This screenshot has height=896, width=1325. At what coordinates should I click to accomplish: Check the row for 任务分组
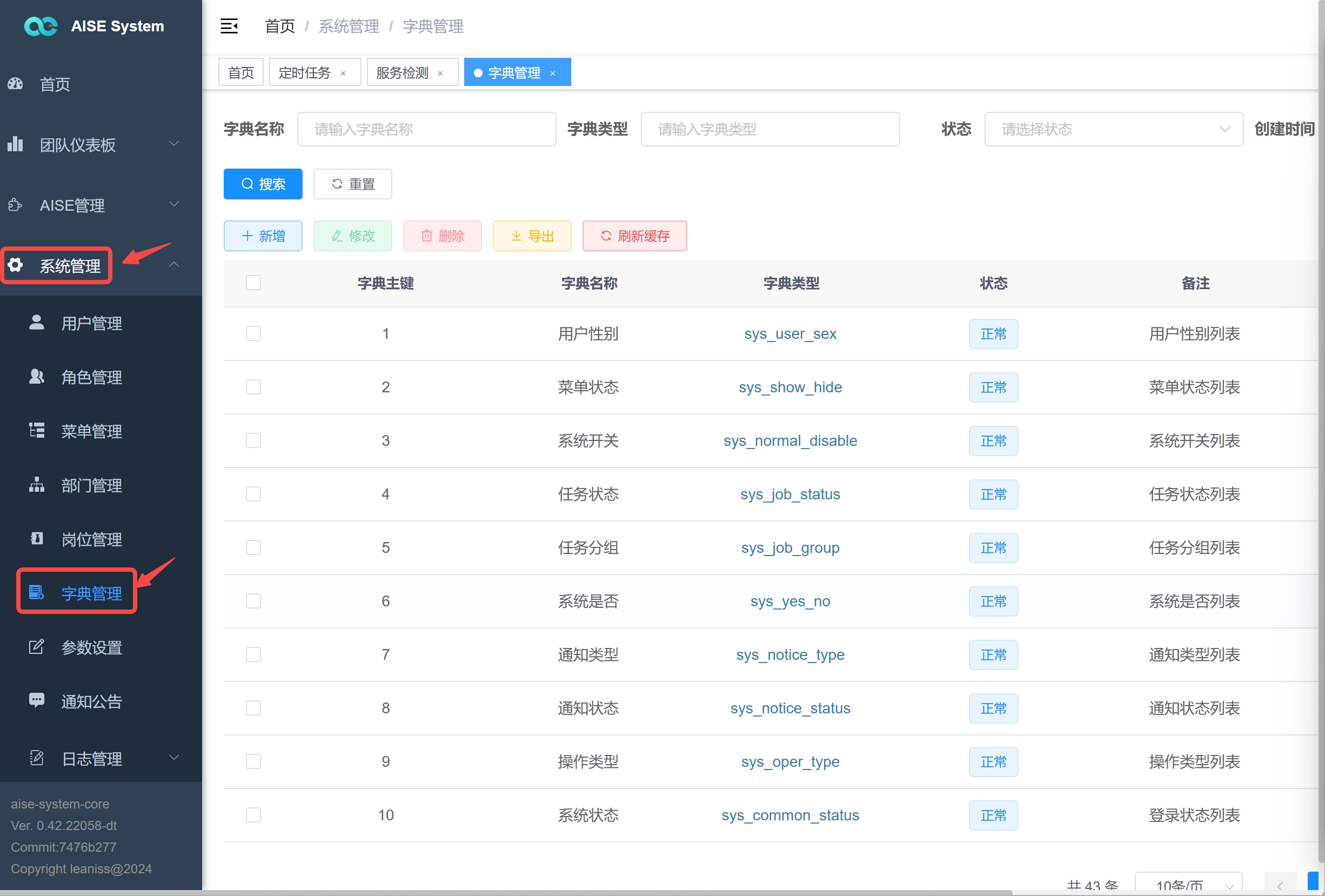coord(253,547)
